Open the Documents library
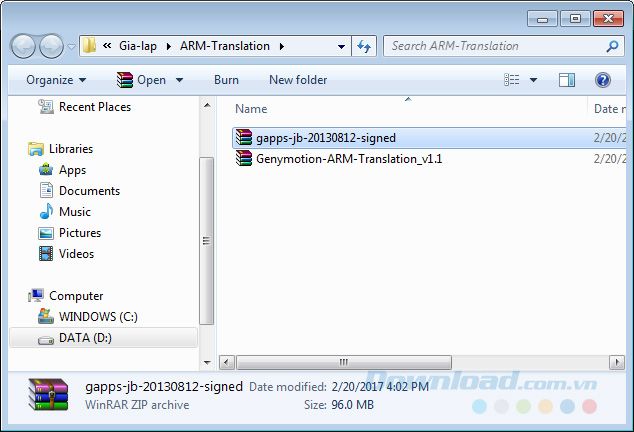Image resolution: width=634 pixels, height=432 pixels. coord(89,191)
